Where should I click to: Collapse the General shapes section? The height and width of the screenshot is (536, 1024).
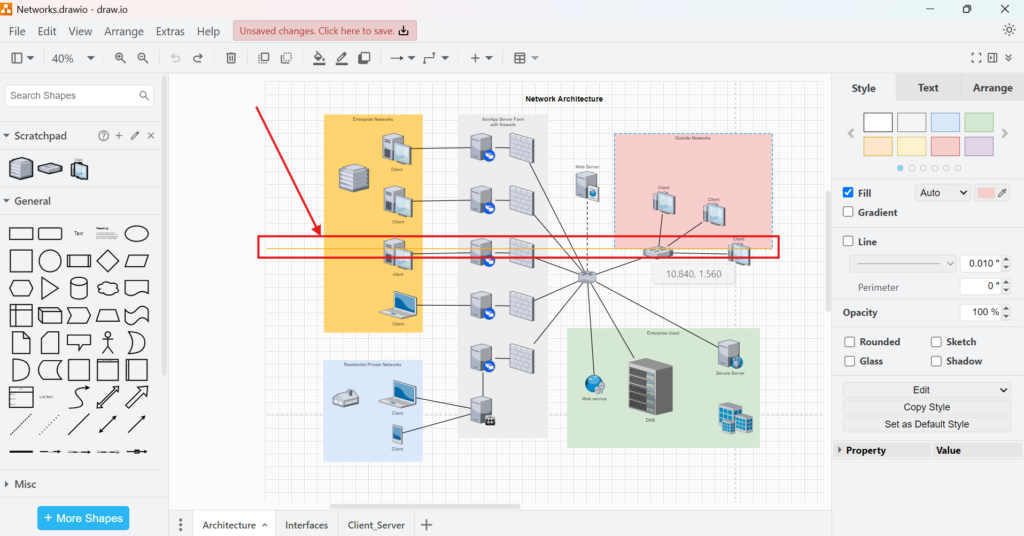point(32,201)
